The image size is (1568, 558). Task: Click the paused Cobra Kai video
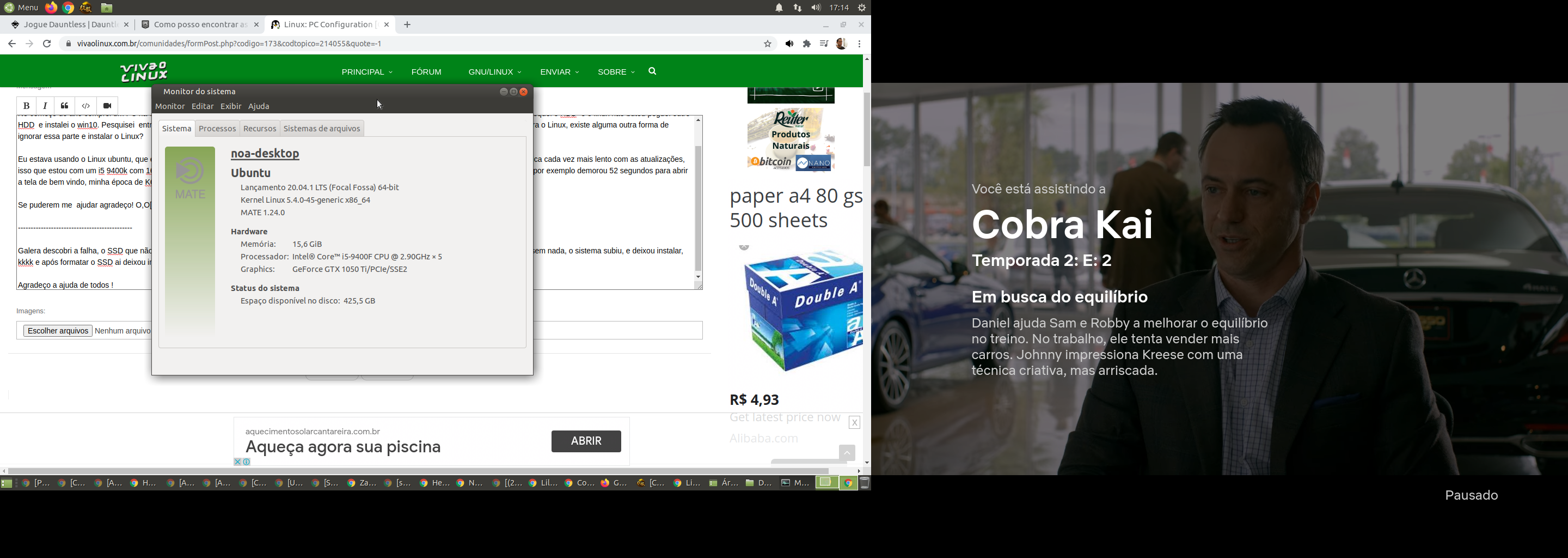(1219, 279)
